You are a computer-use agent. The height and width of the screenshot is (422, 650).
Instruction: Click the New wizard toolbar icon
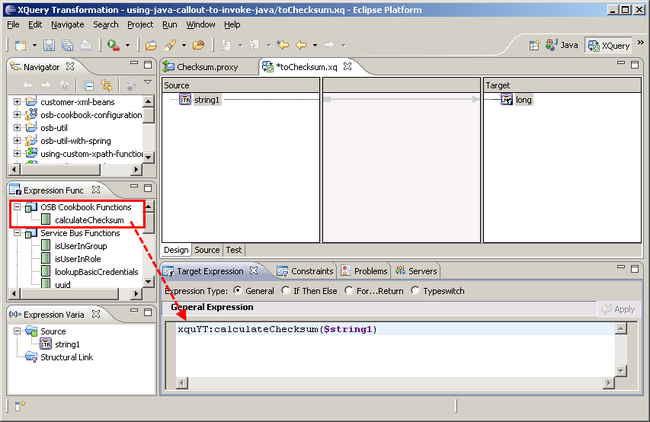pyautogui.click(x=21, y=45)
